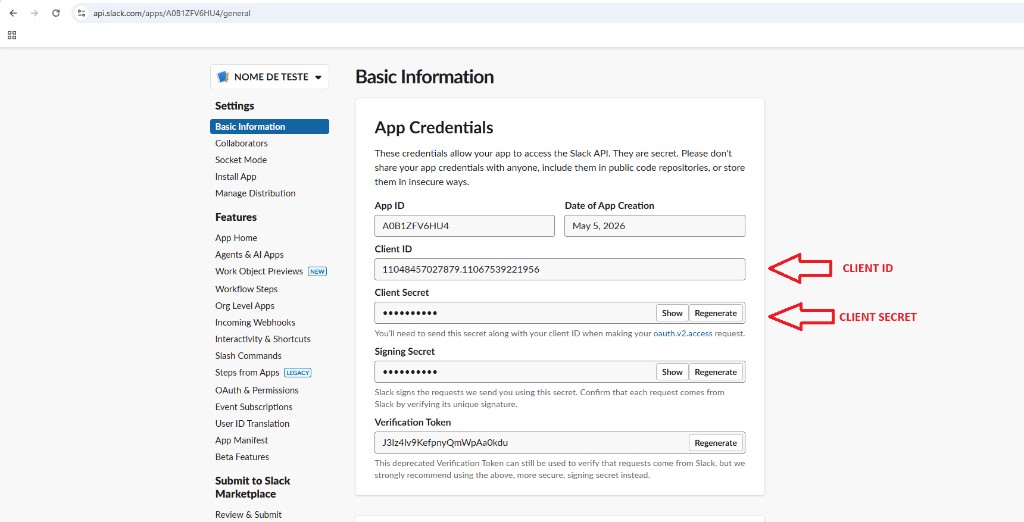Open User ID Translation page
The height and width of the screenshot is (522, 1024).
point(252,423)
